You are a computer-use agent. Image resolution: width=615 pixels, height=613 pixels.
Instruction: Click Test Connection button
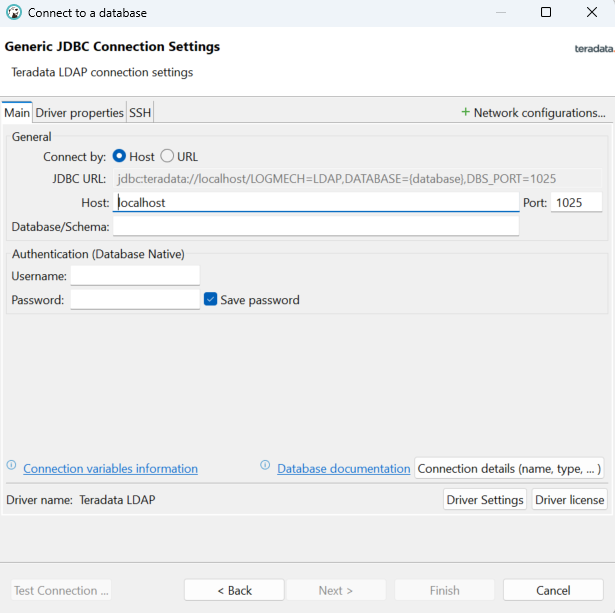coord(61,590)
